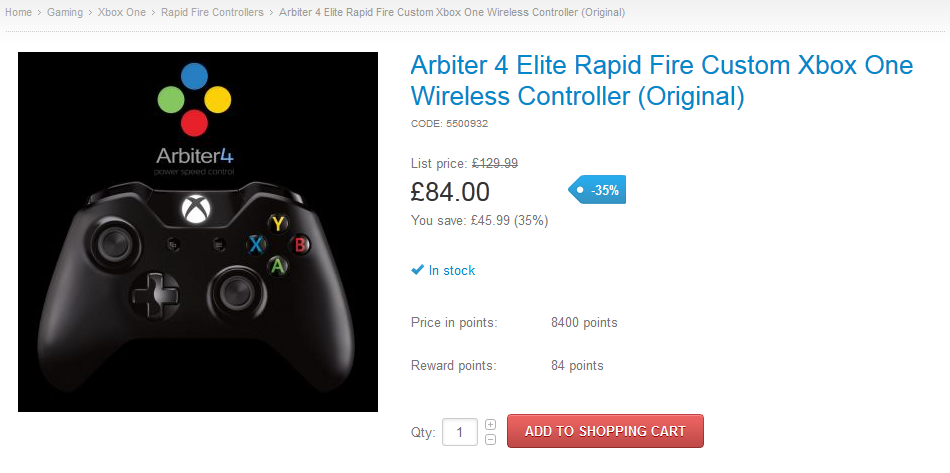The height and width of the screenshot is (473, 950).
Task: Click the blue circle in the Arbiter4 logo
Action: click(x=195, y=76)
